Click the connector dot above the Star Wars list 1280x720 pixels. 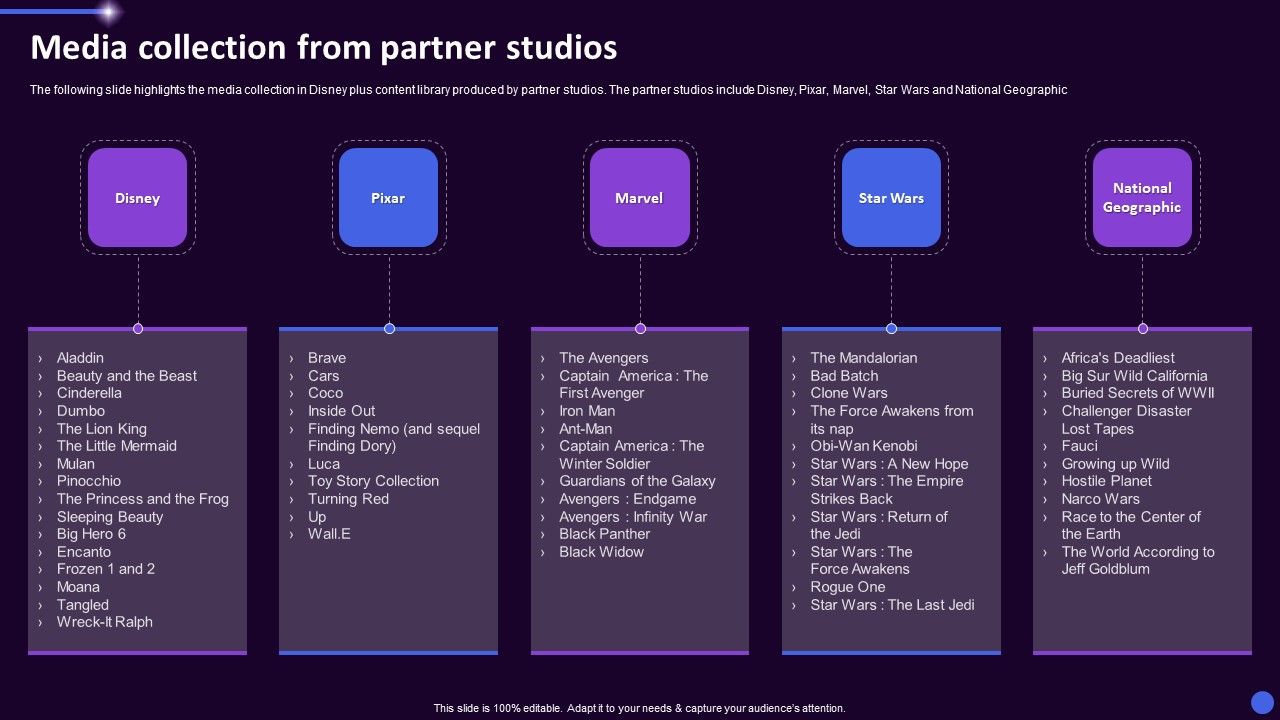pos(891,329)
